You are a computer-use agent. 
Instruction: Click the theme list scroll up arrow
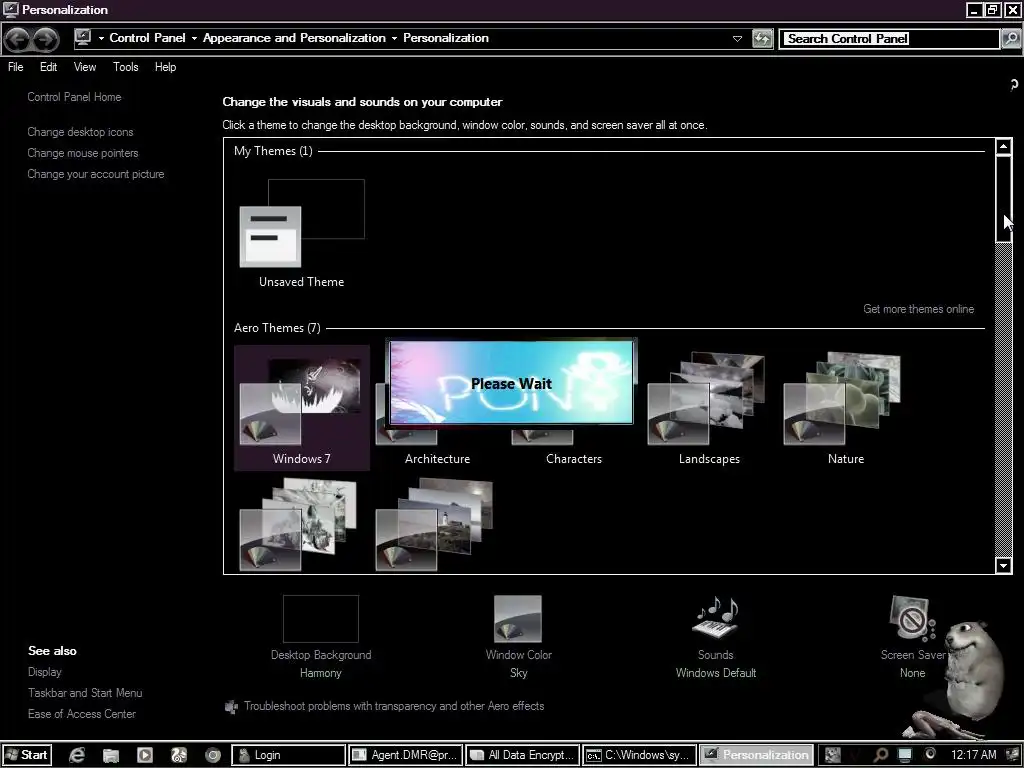click(1004, 146)
